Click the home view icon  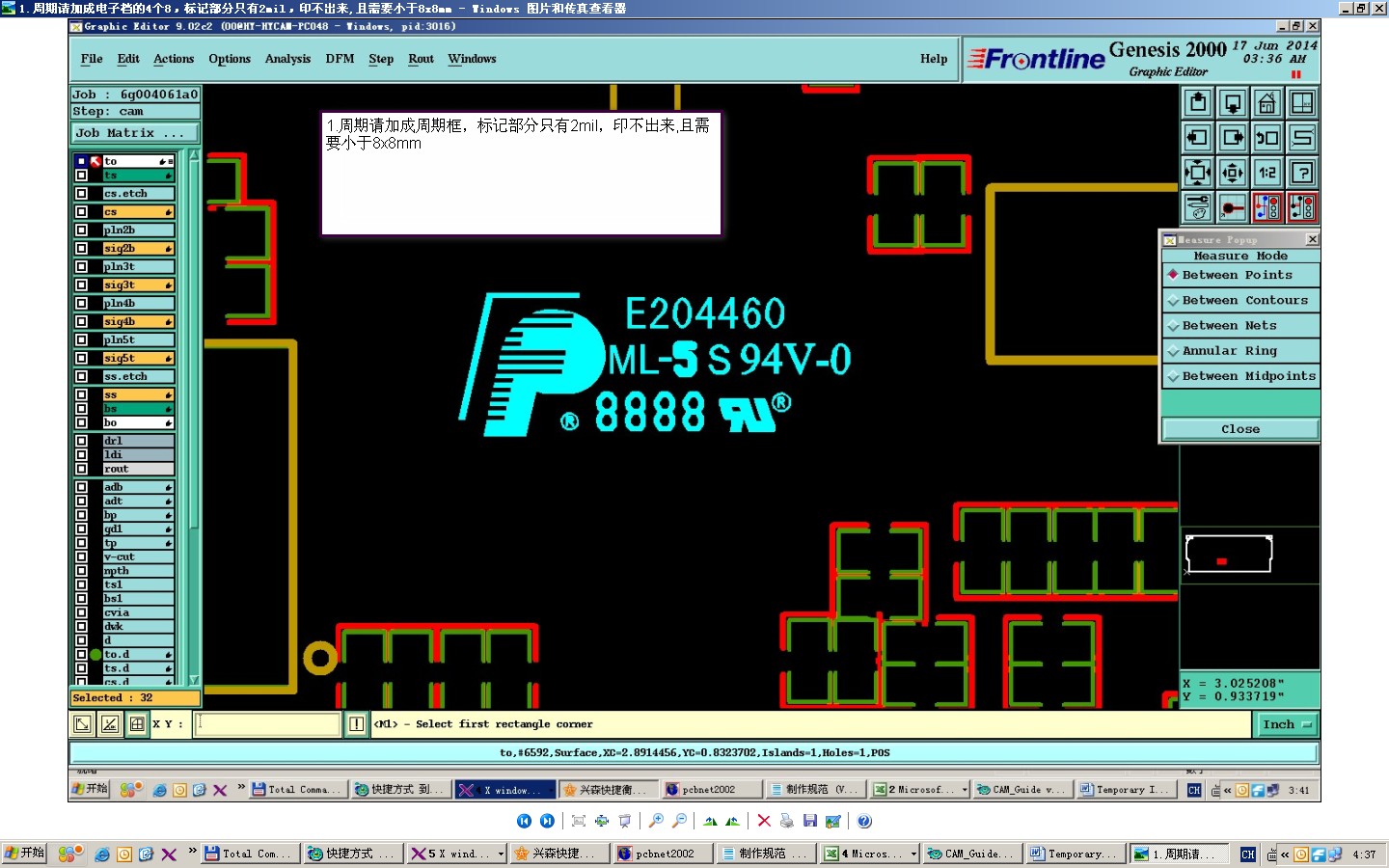point(1266,102)
